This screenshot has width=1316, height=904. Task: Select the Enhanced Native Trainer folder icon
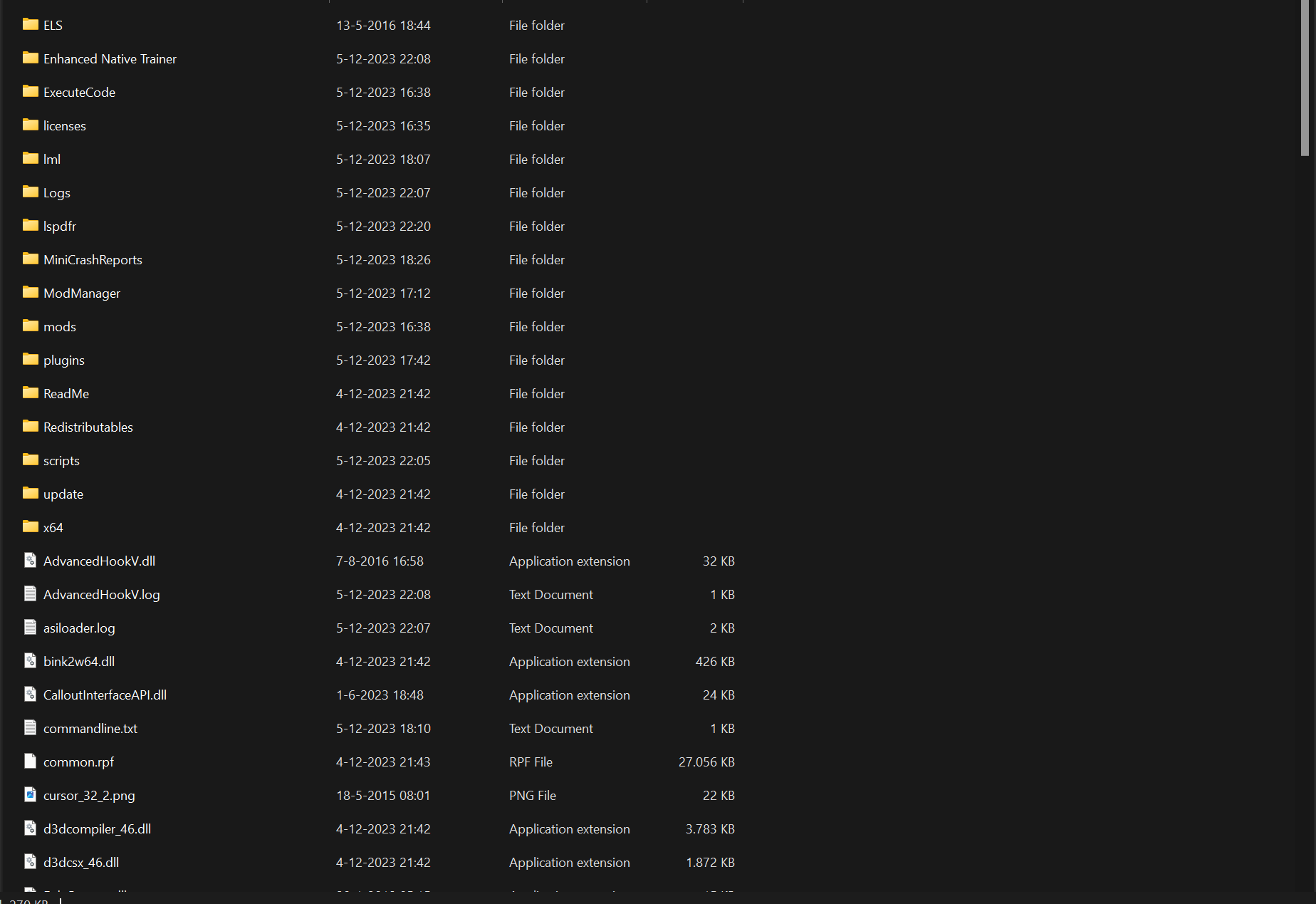point(30,58)
